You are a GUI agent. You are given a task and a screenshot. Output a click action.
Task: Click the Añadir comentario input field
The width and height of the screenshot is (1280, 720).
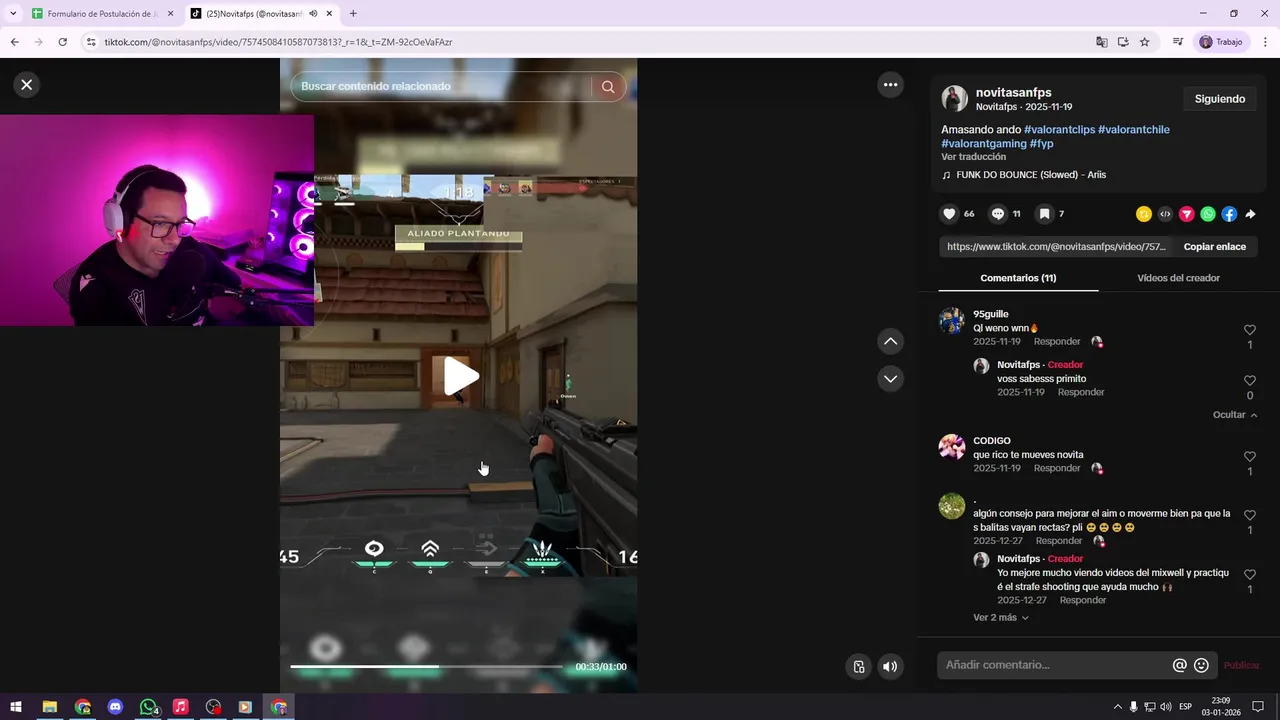[x=1055, y=665]
